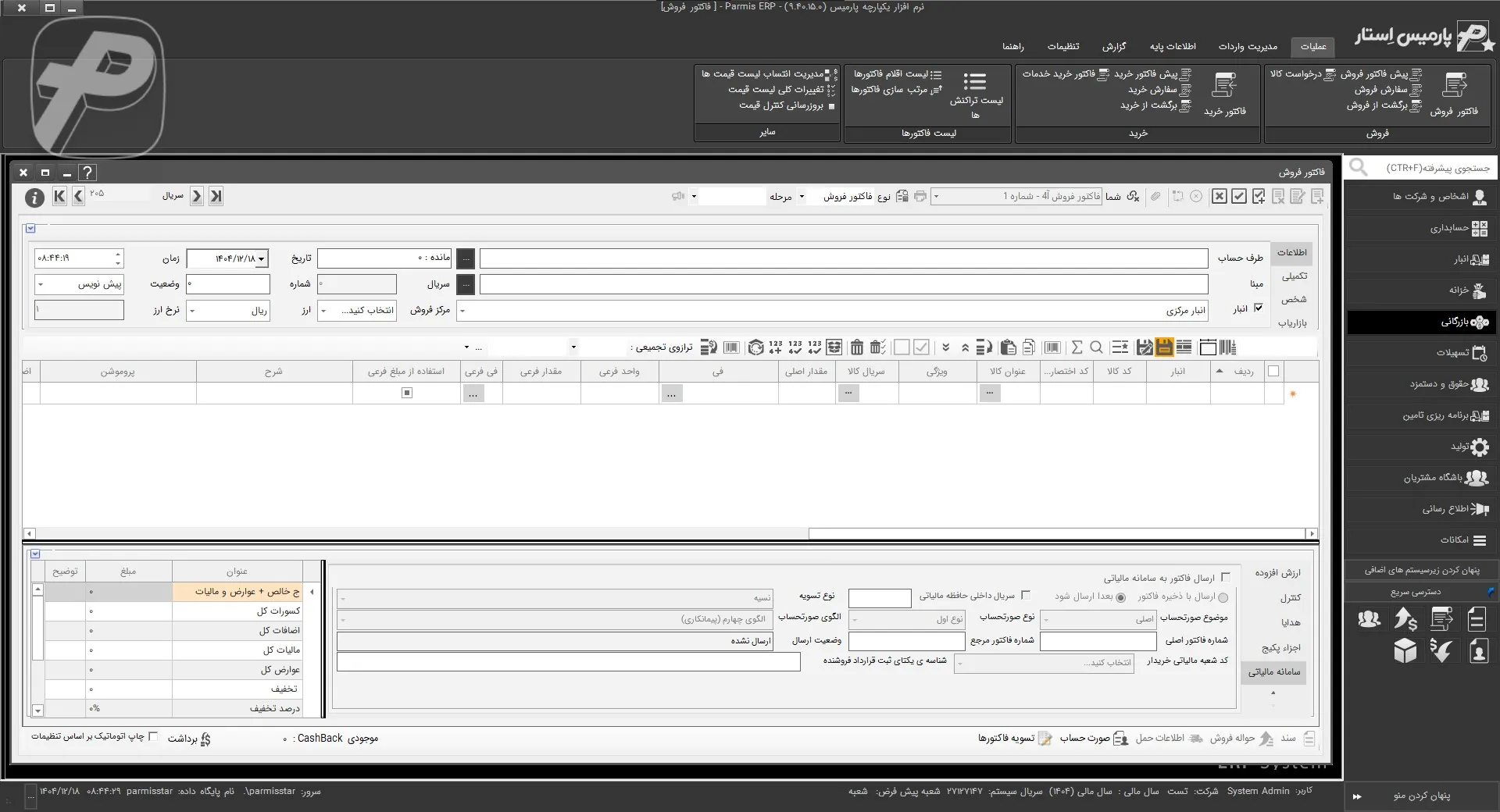
Task: Open the Accounting (حسابداری) sidebar module
Action: point(1420,228)
